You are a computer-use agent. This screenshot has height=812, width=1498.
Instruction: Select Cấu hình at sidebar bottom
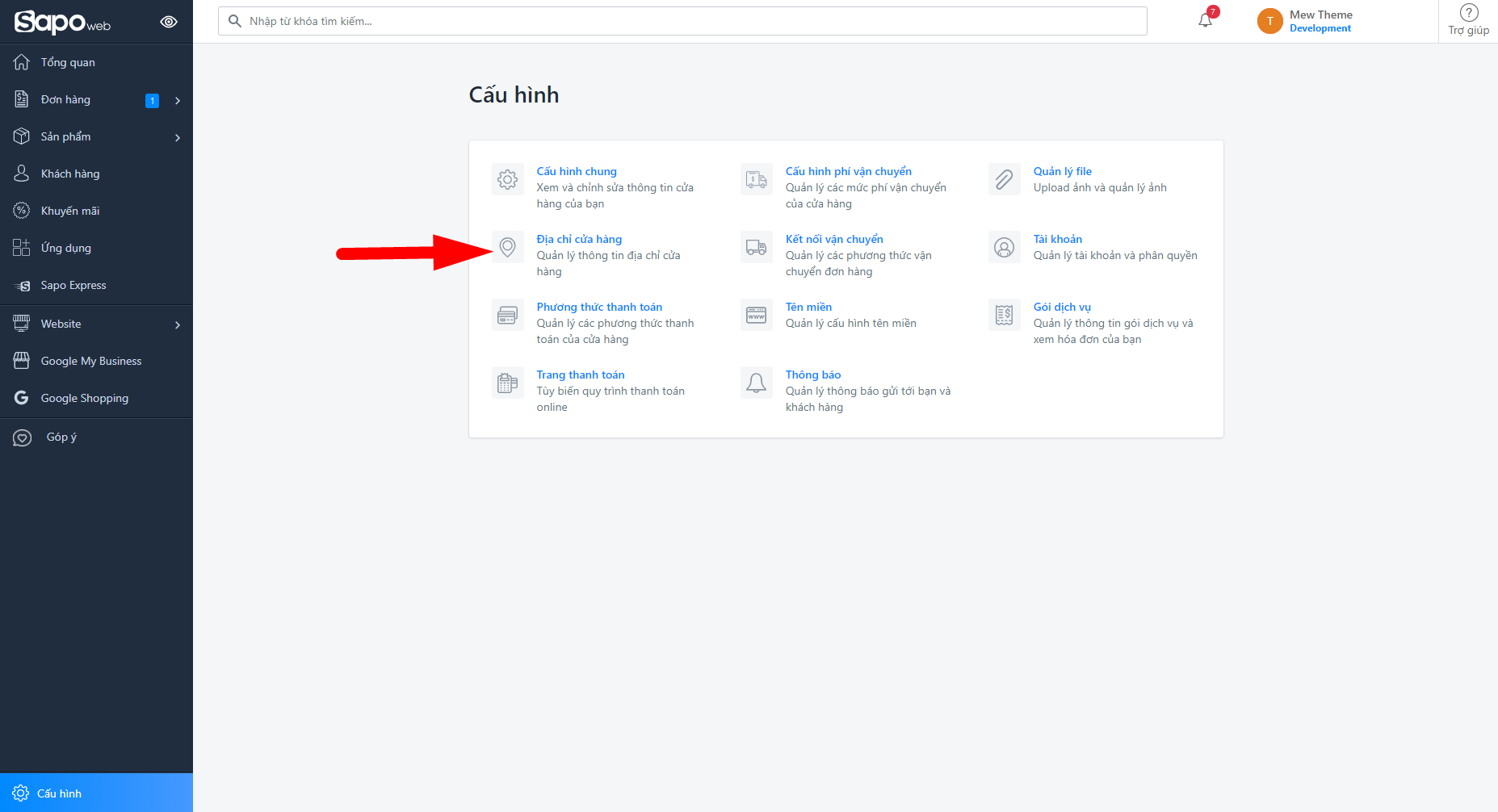coord(96,793)
